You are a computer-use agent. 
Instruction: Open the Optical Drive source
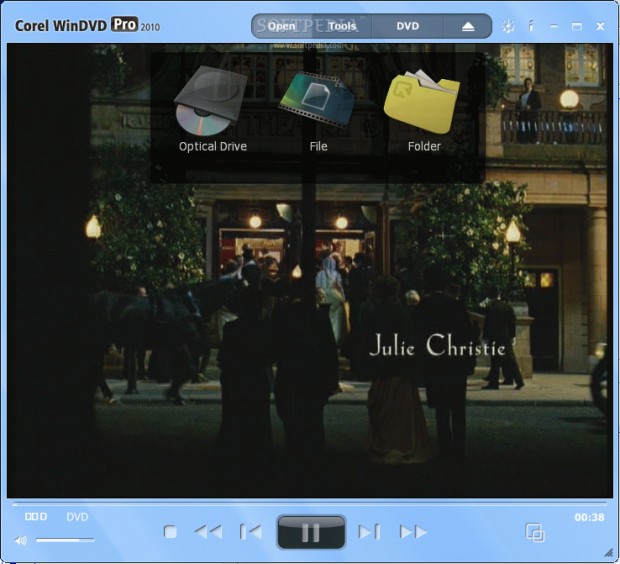(212, 109)
